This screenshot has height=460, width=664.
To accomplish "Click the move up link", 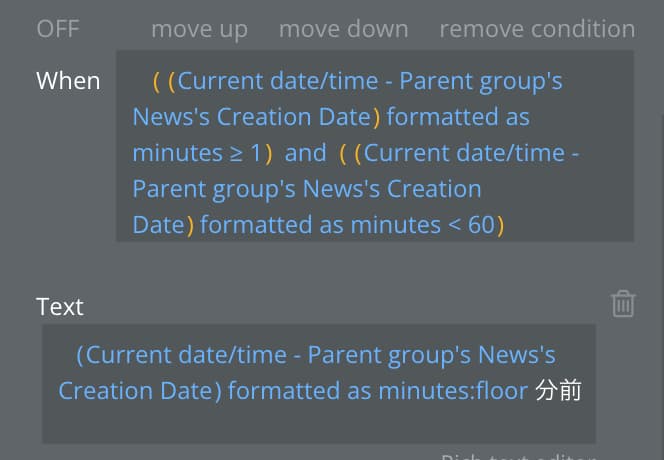I will pos(199,30).
